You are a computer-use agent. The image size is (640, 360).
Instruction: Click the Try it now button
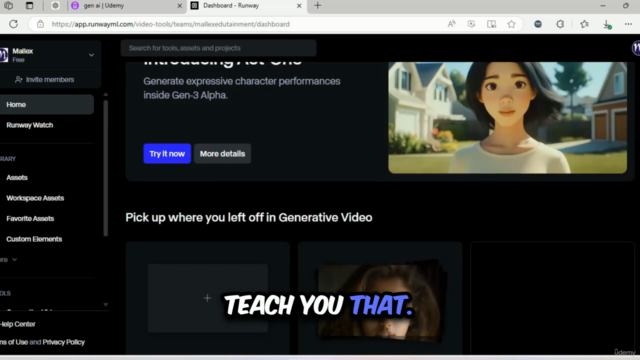167,153
